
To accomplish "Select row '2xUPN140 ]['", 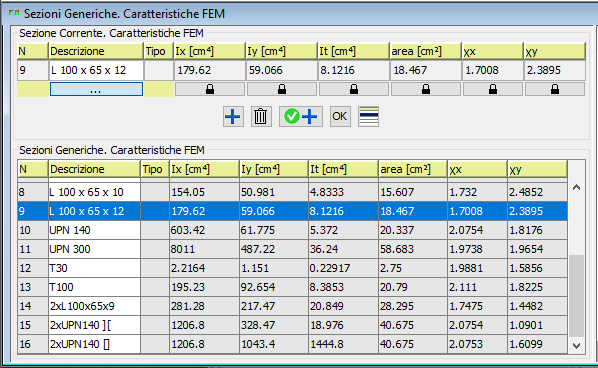I will [292, 325].
